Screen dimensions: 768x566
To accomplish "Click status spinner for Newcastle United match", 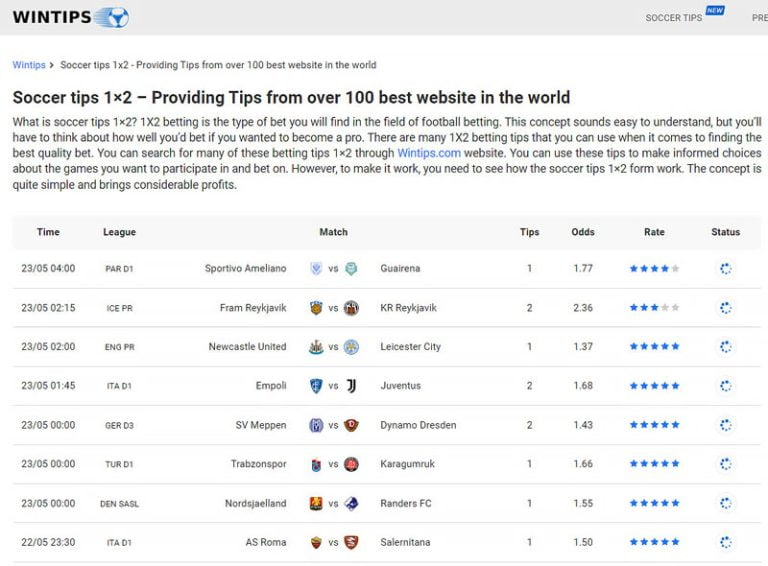I will (726, 347).
